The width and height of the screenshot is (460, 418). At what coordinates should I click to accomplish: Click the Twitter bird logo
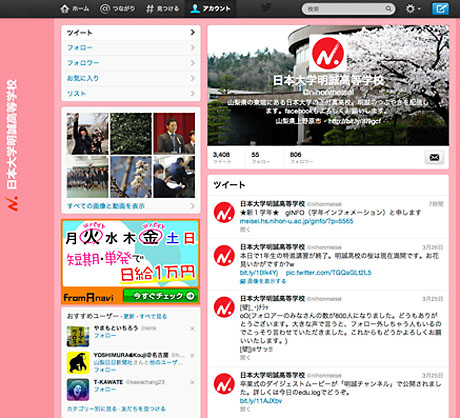click(x=266, y=8)
